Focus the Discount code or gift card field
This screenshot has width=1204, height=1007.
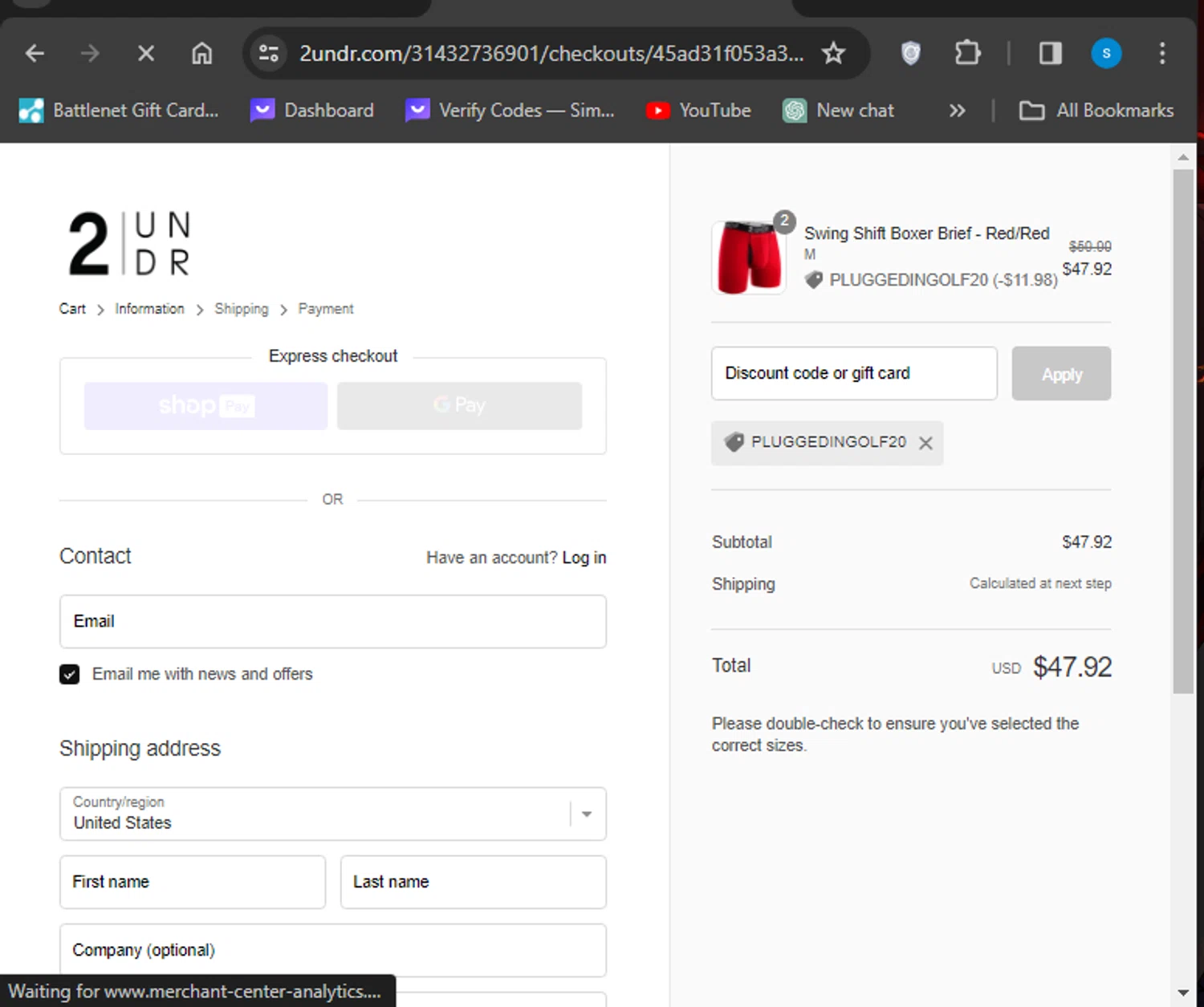[854, 373]
